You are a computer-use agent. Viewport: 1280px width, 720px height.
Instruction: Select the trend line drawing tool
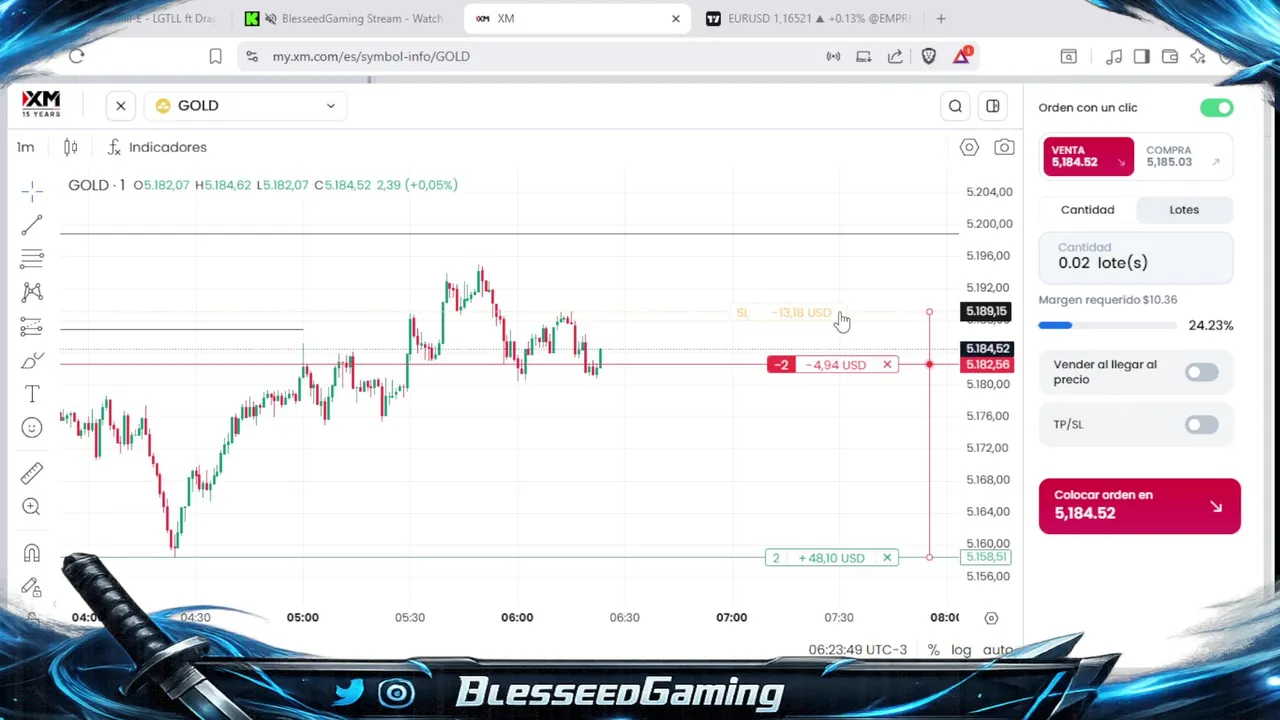(x=32, y=224)
